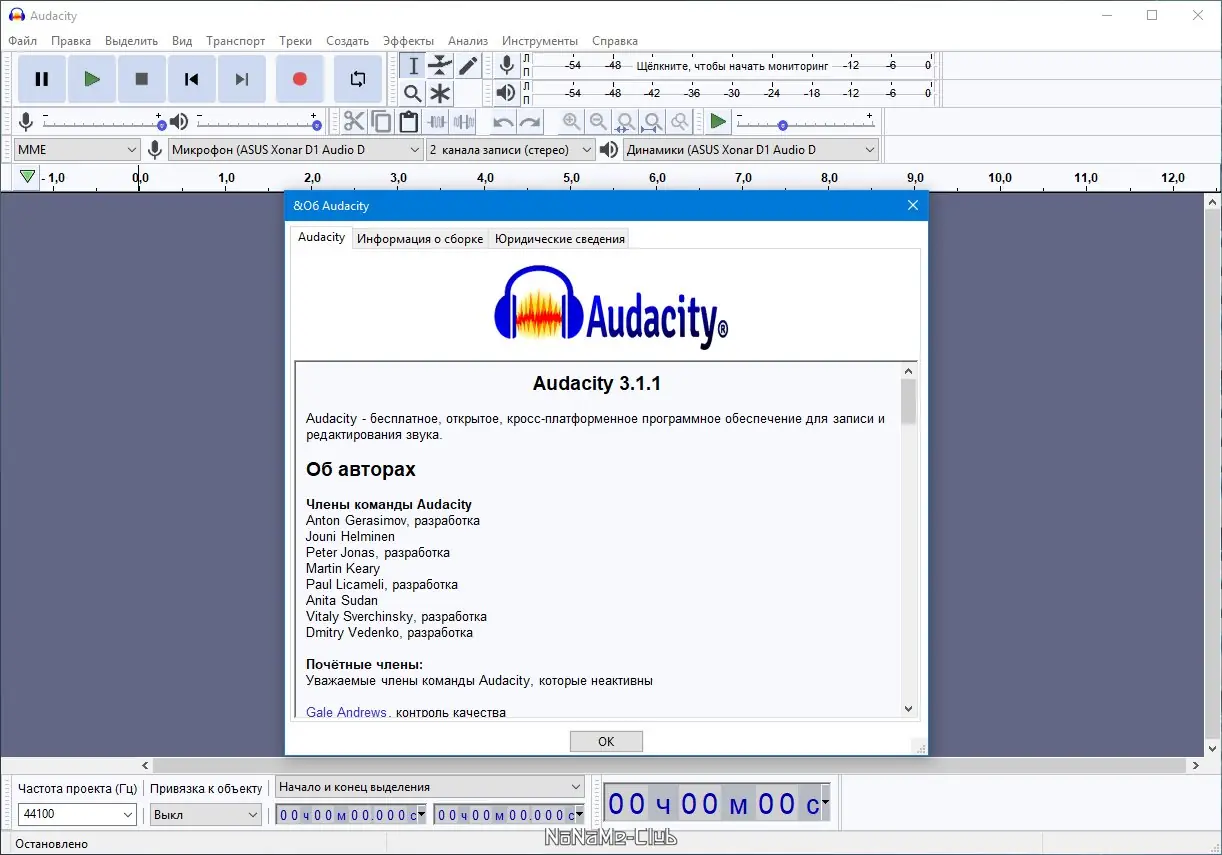Click the horizontal scrollbar right arrow
Screen dimensions: 1222x855
[1196, 765]
